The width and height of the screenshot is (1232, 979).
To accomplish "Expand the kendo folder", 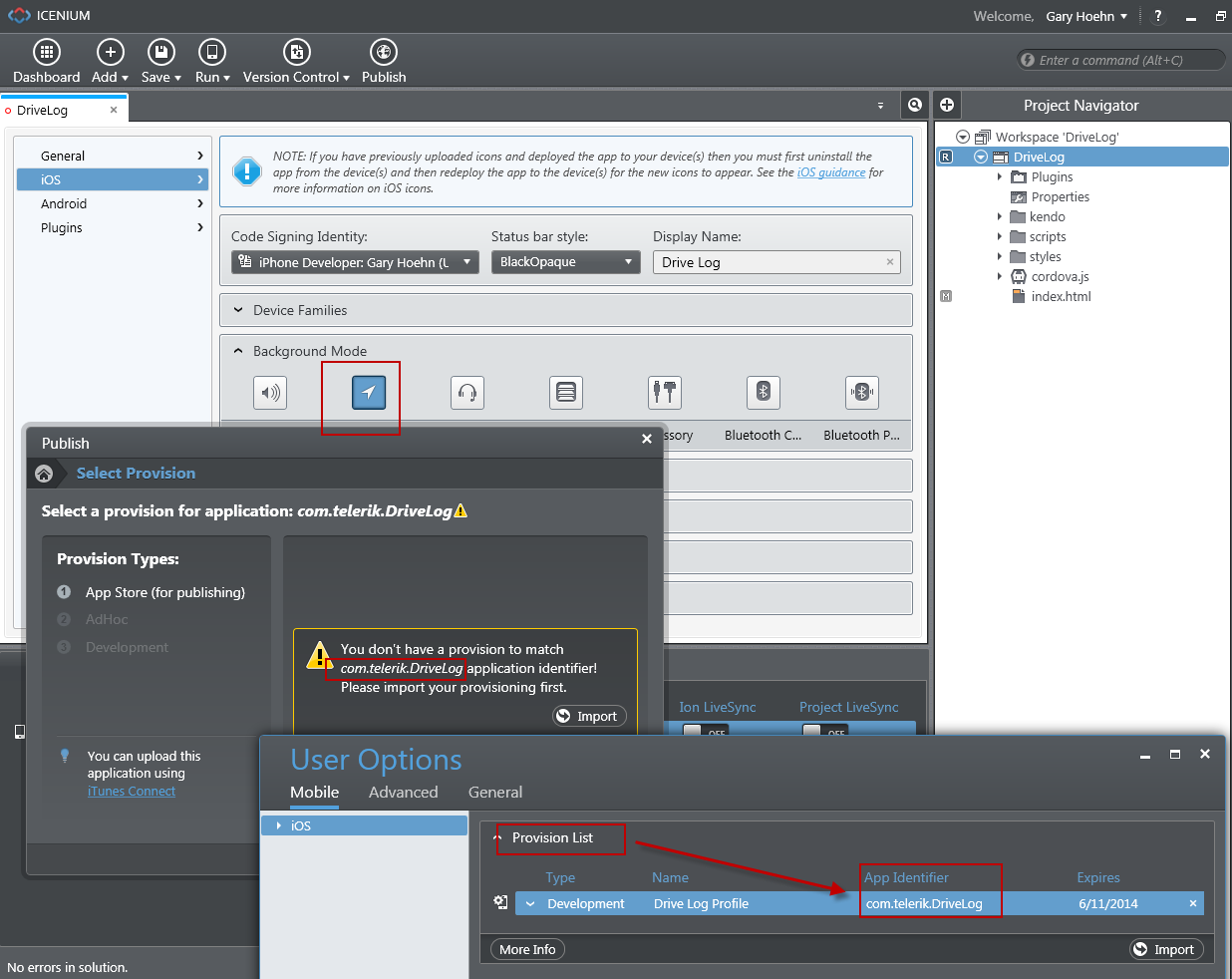I will (1000, 216).
